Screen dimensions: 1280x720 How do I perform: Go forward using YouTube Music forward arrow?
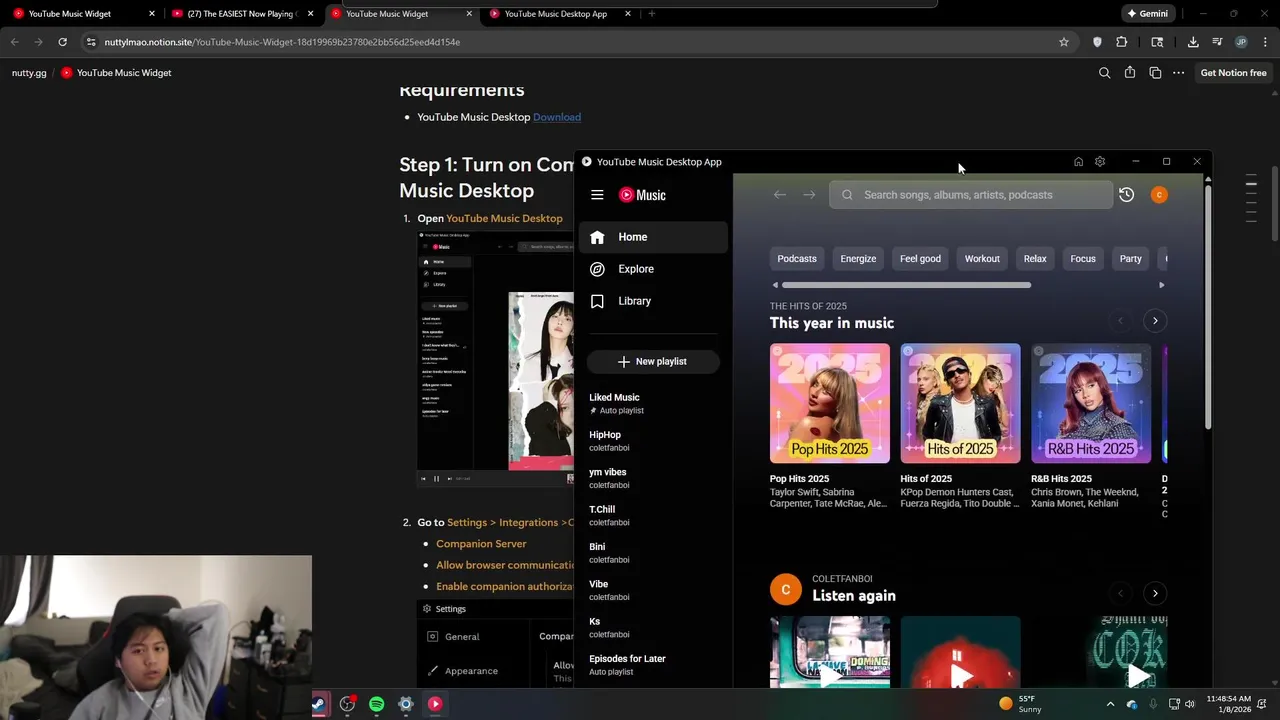pos(809,195)
